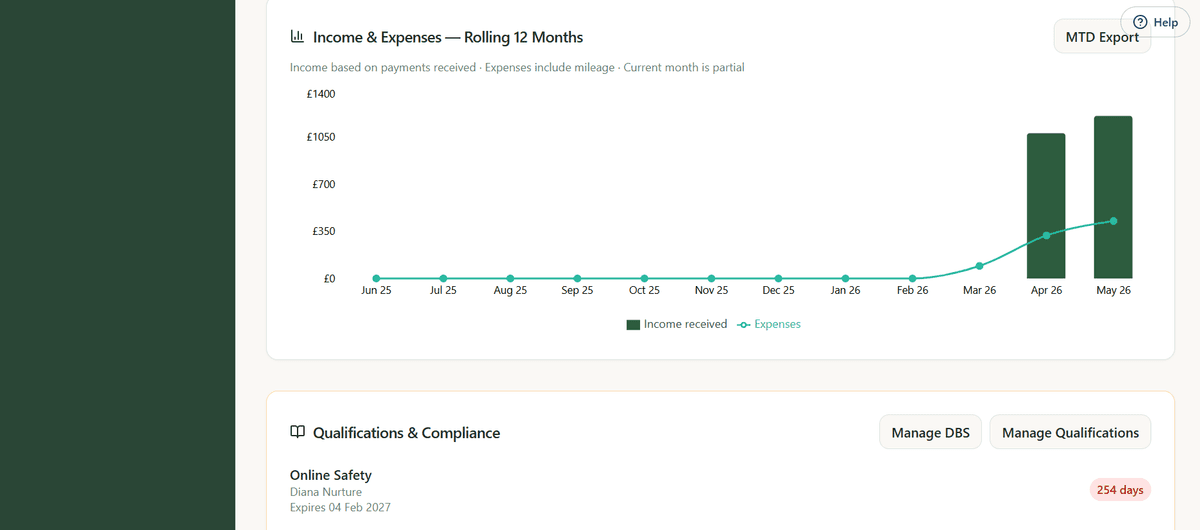Screen dimensions: 1200x530
Task: Click the Income & Expenses — Rolling 12 Months heading
Action: pyautogui.click(x=448, y=37)
